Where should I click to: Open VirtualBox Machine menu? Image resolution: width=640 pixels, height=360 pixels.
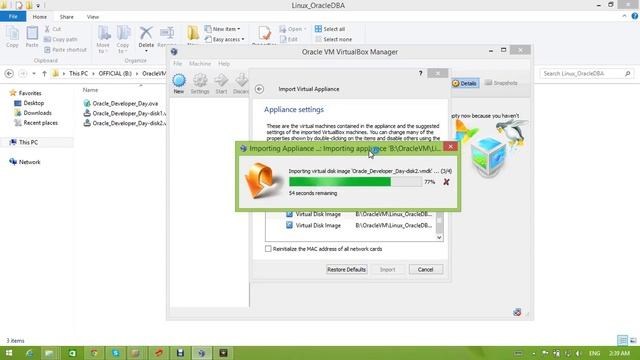coord(200,64)
